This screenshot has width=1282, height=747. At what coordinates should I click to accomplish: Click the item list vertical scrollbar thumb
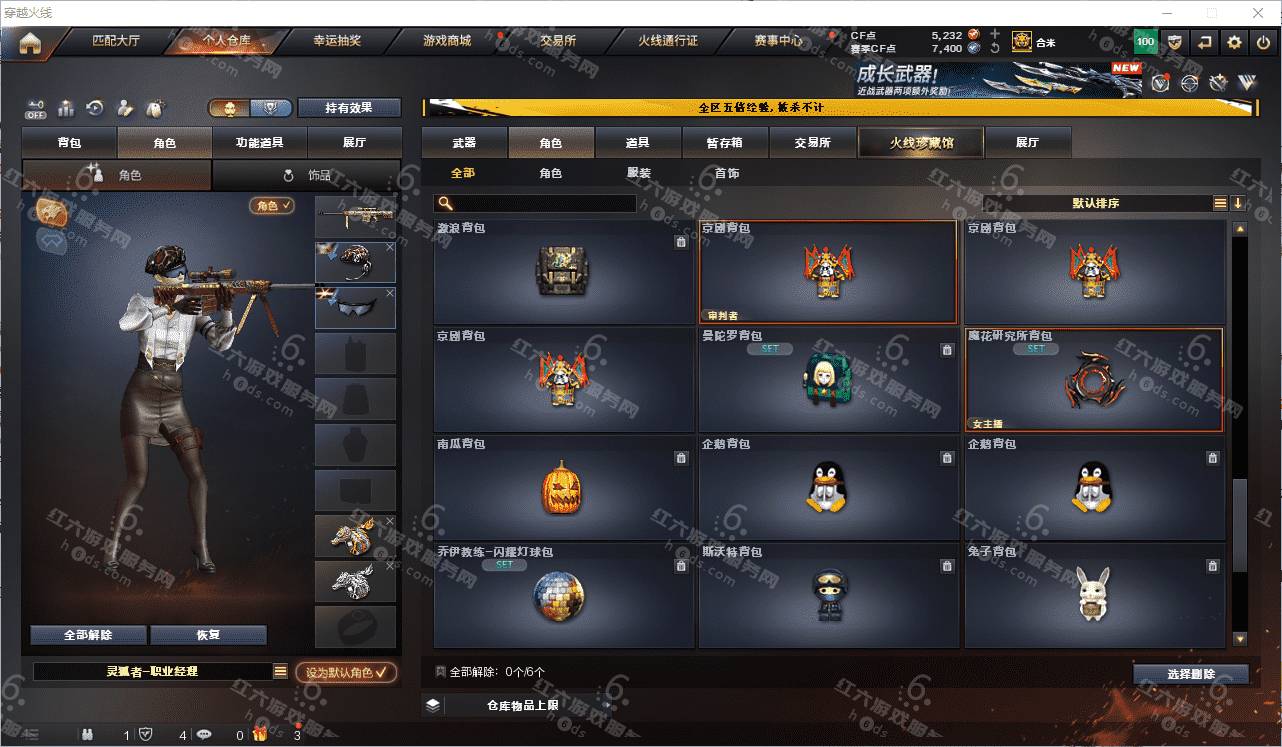tap(1240, 526)
